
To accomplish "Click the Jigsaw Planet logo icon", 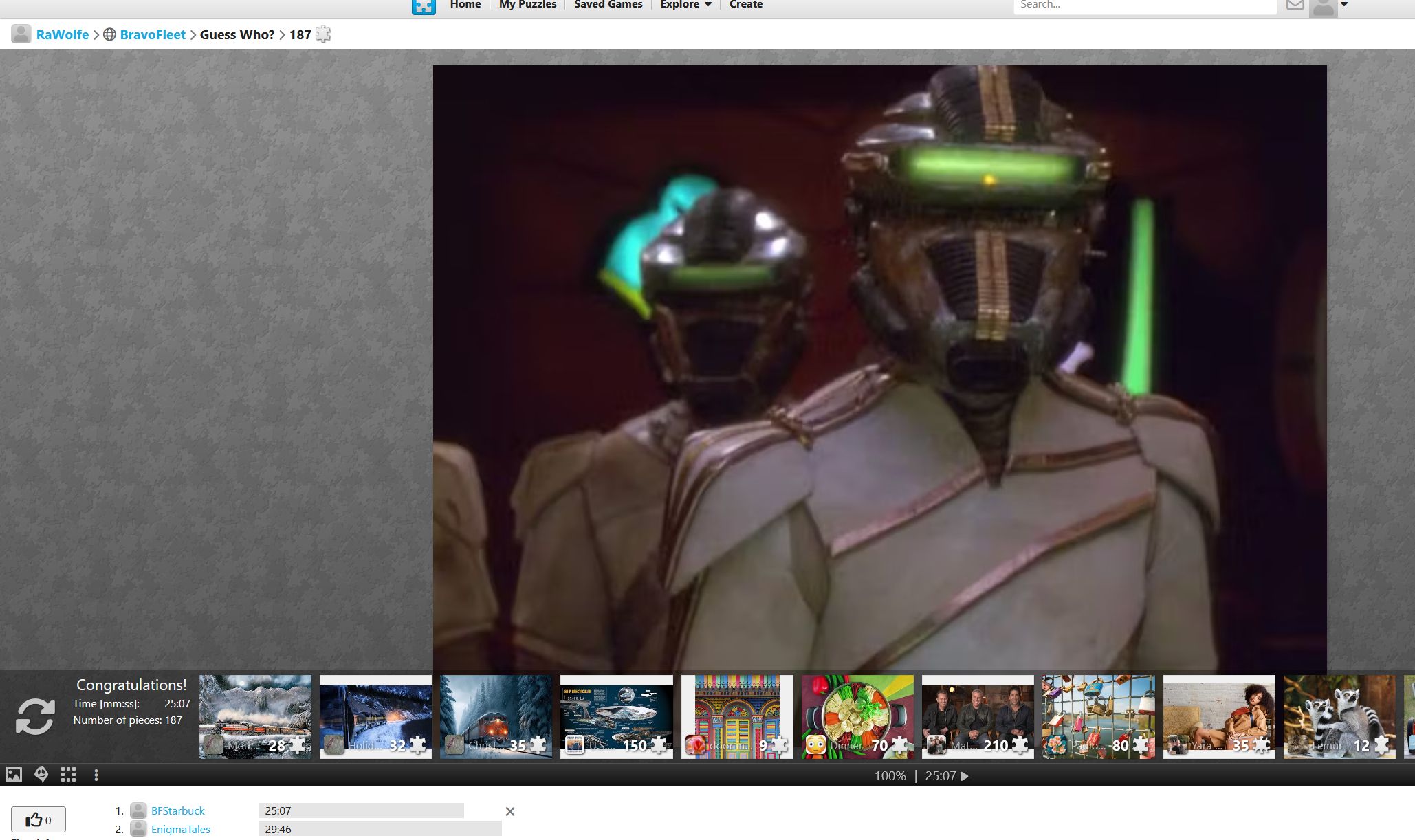I will click(424, 6).
